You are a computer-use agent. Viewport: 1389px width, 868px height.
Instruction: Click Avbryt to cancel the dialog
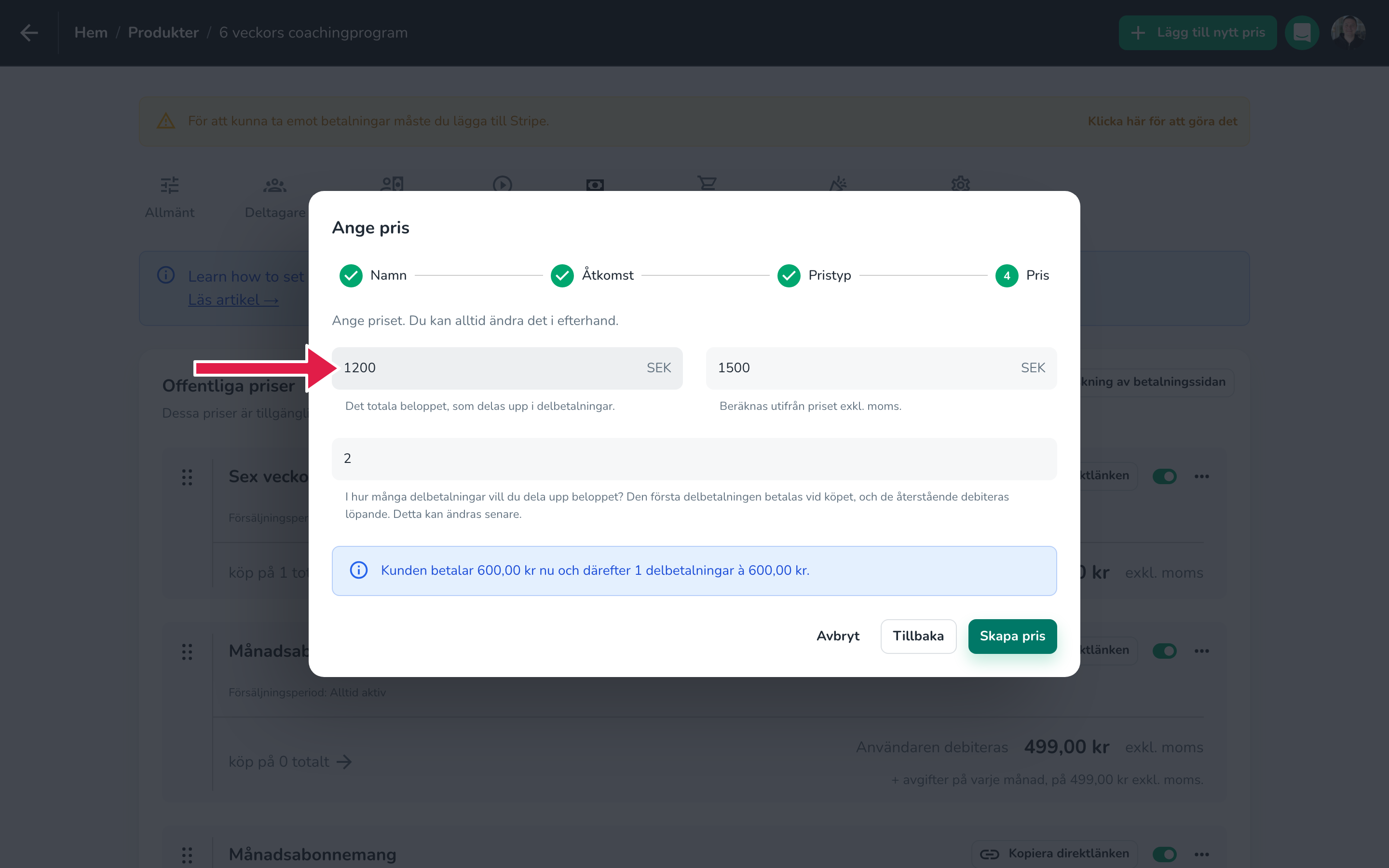(x=838, y=636)
